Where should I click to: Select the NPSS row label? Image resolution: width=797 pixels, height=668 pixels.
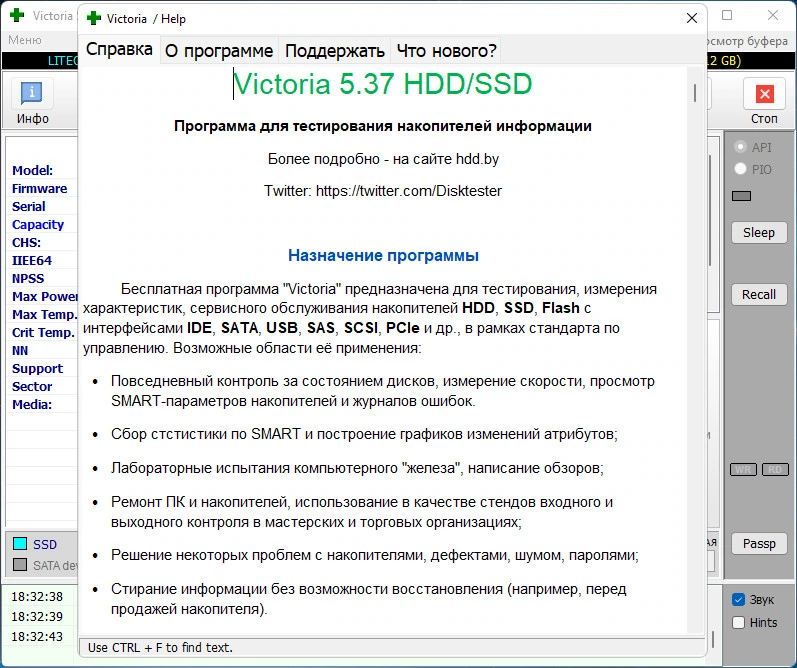[x=28, y=279]
